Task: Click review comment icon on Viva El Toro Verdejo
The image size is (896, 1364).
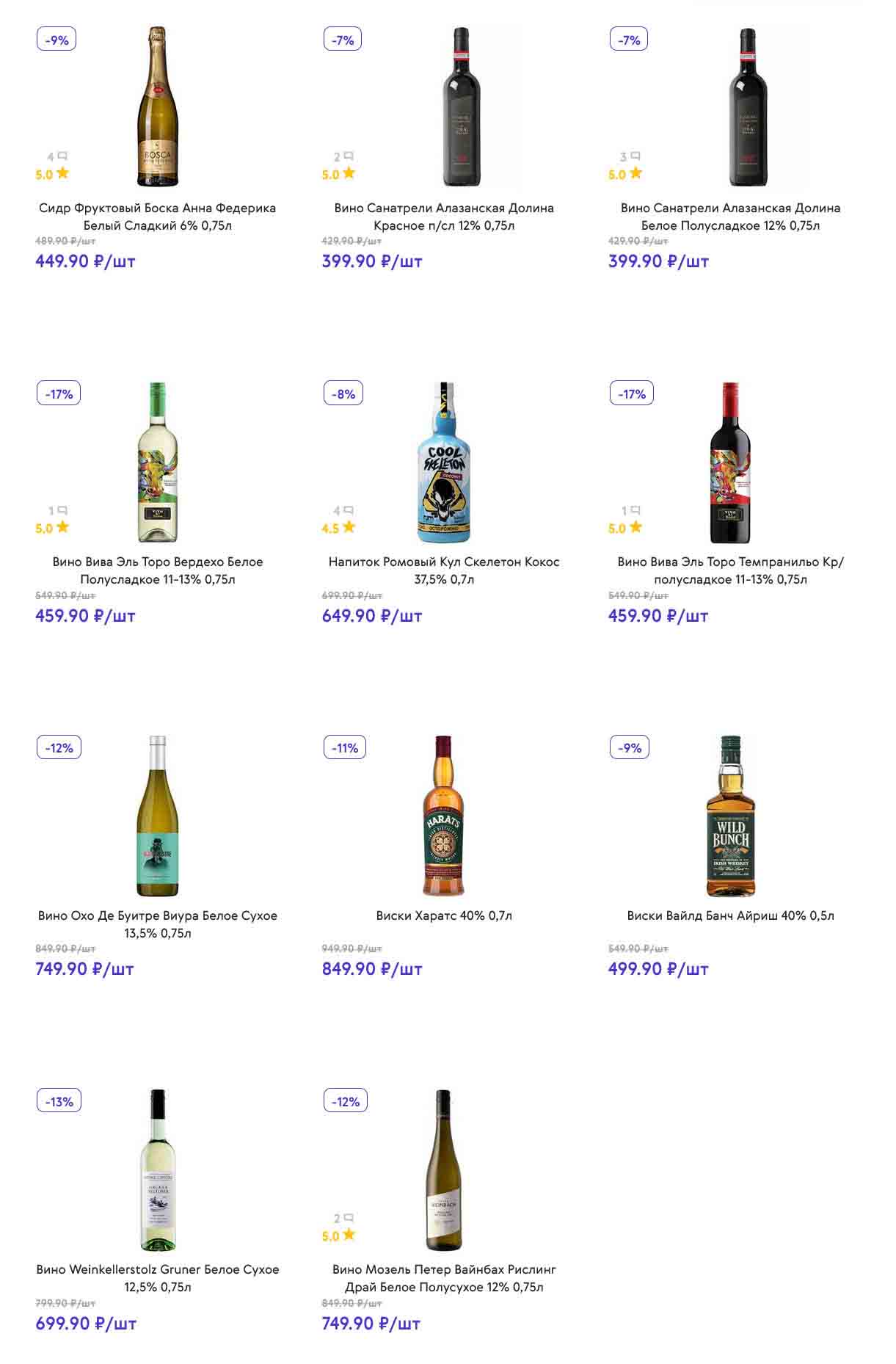Action: click(62, 510)
